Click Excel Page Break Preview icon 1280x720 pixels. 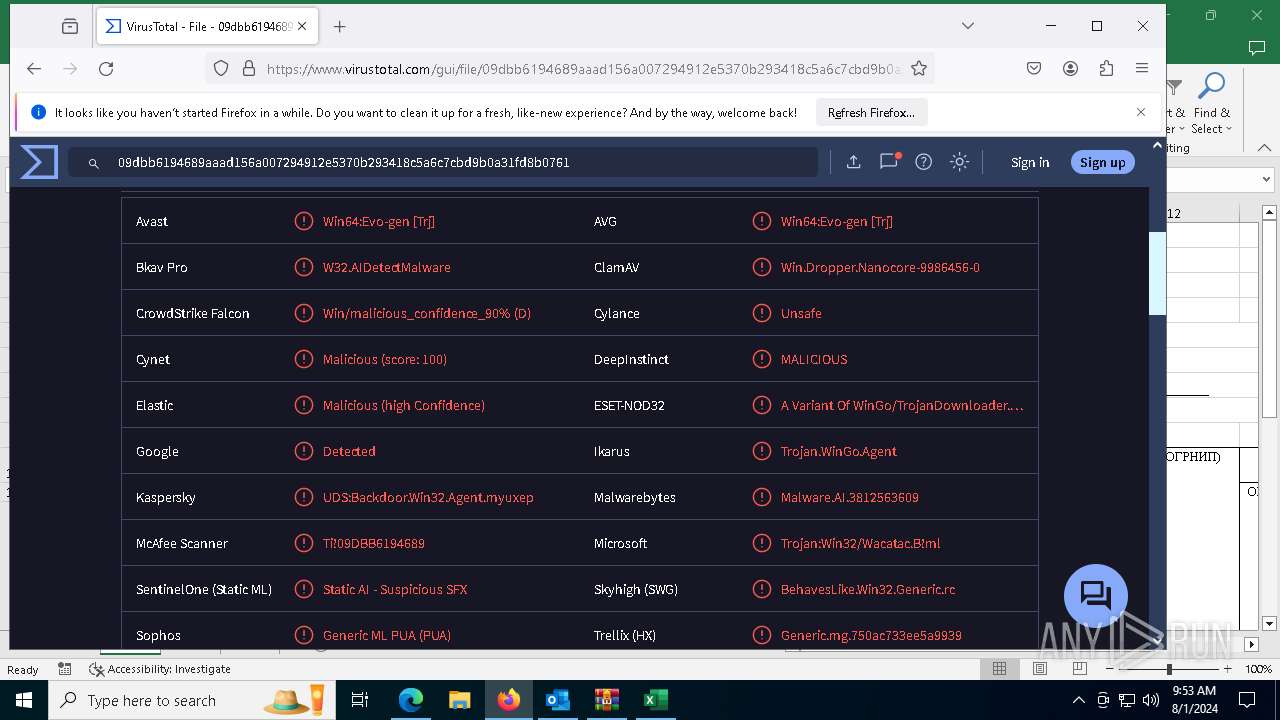(1079, 669)
